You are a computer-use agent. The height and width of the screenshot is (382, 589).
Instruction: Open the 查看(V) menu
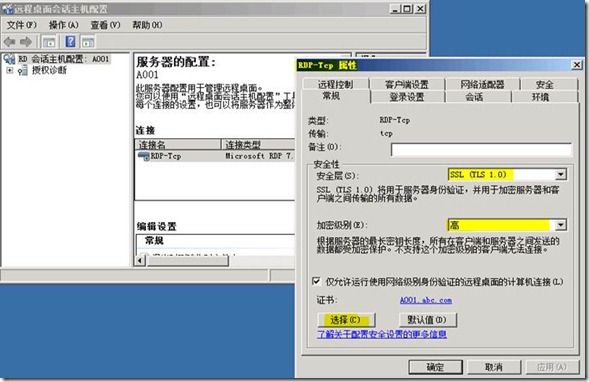click(x=105, y=25)
